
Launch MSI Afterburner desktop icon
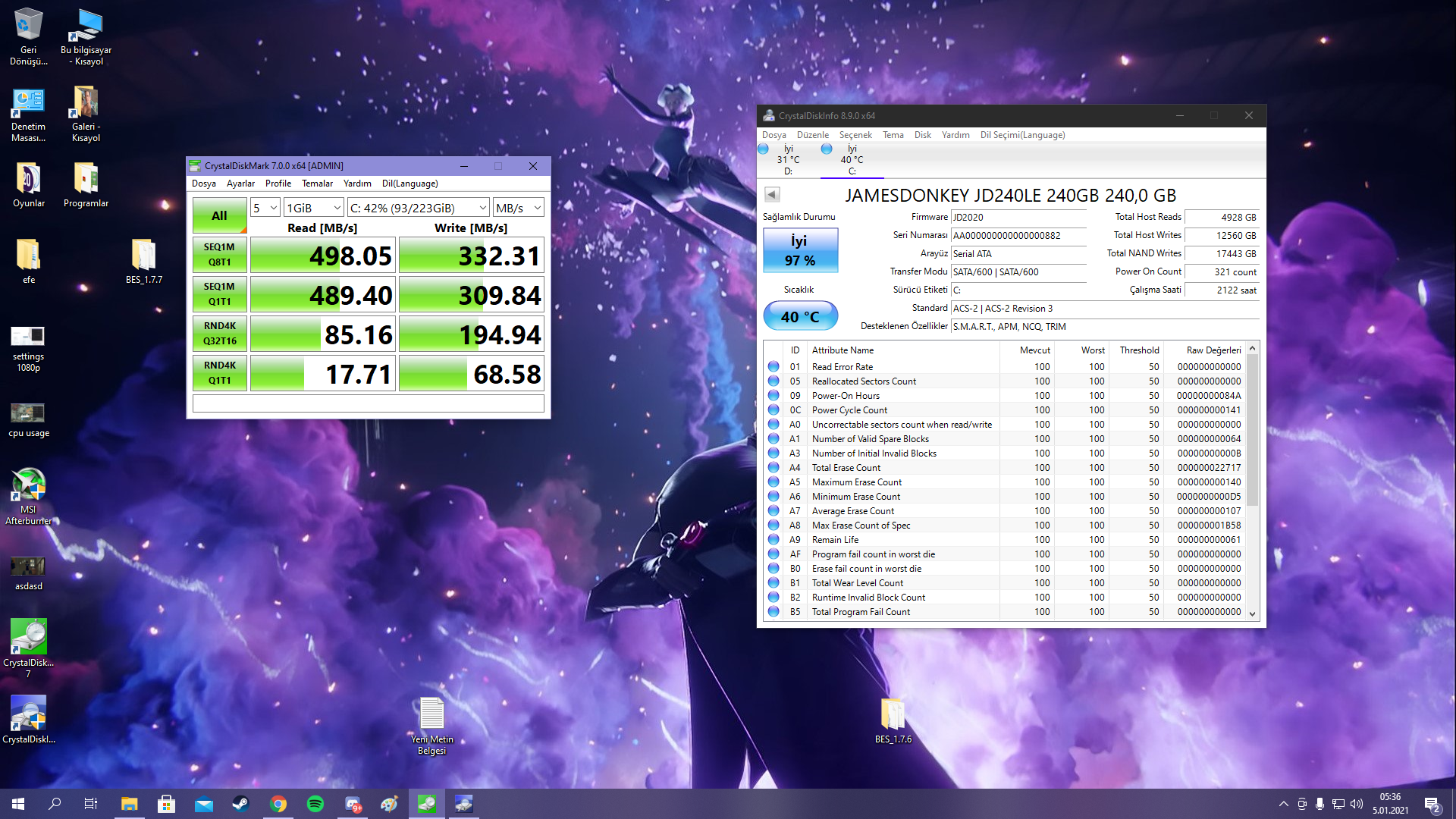click(29, 497)
